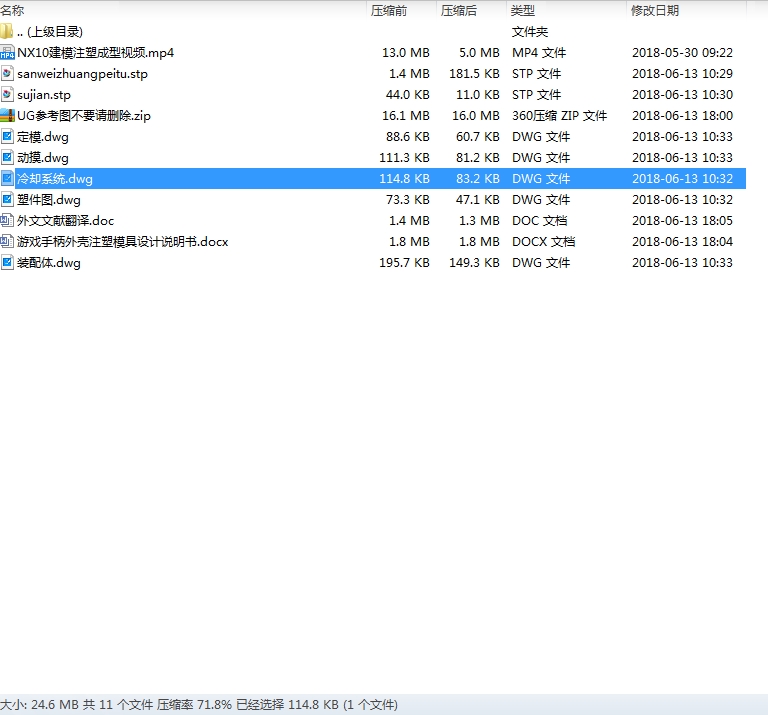Select file 定模.dwg
Screen dimensions: 768x715
(43, 137)
